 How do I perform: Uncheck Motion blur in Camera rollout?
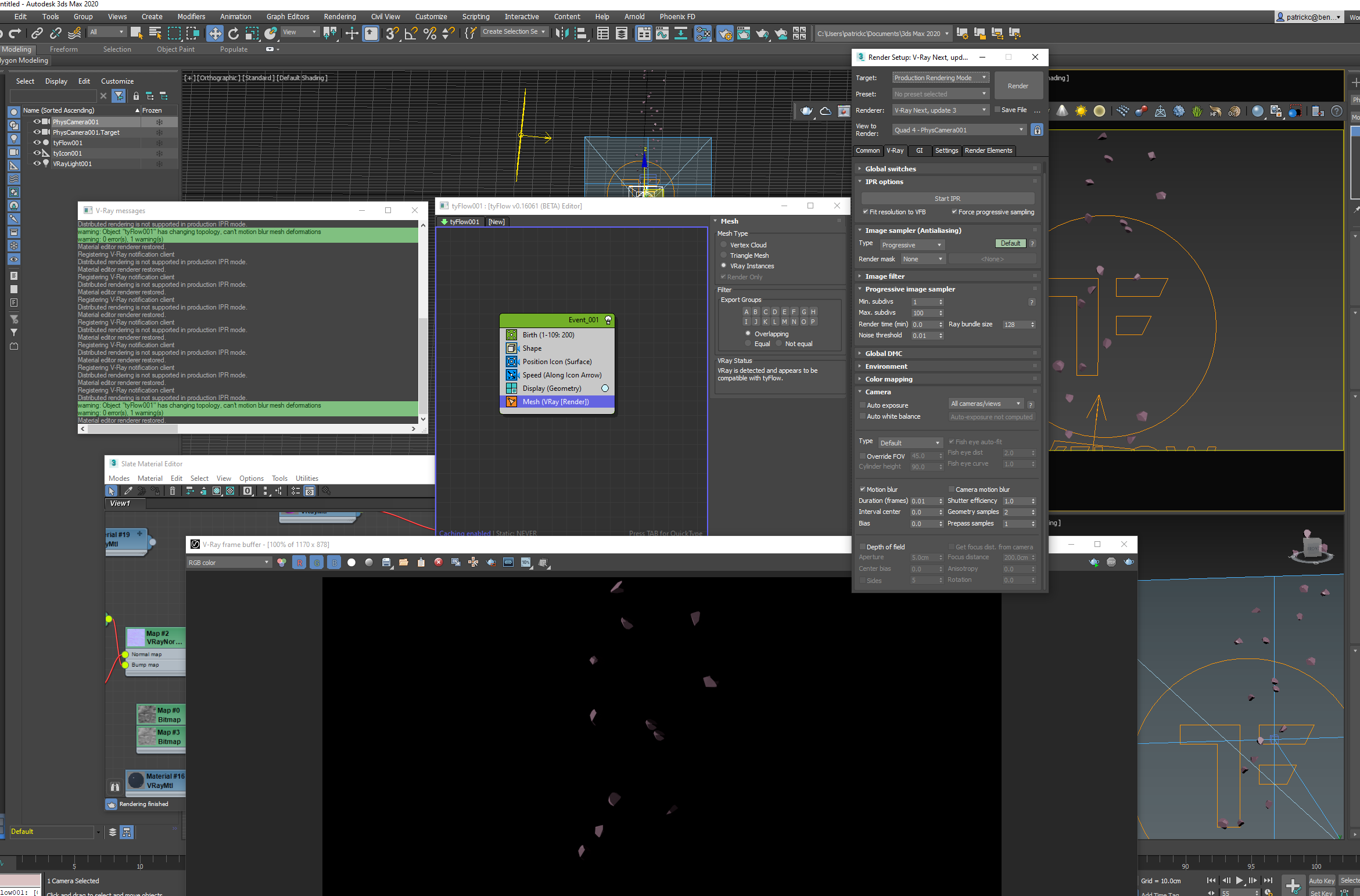click(x=863, y=490)
